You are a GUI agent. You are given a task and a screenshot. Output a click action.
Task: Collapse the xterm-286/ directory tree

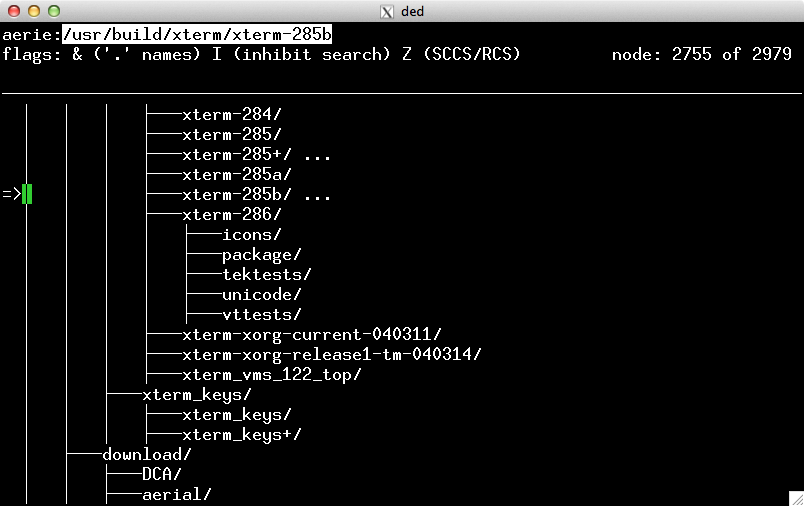(231, 214)
